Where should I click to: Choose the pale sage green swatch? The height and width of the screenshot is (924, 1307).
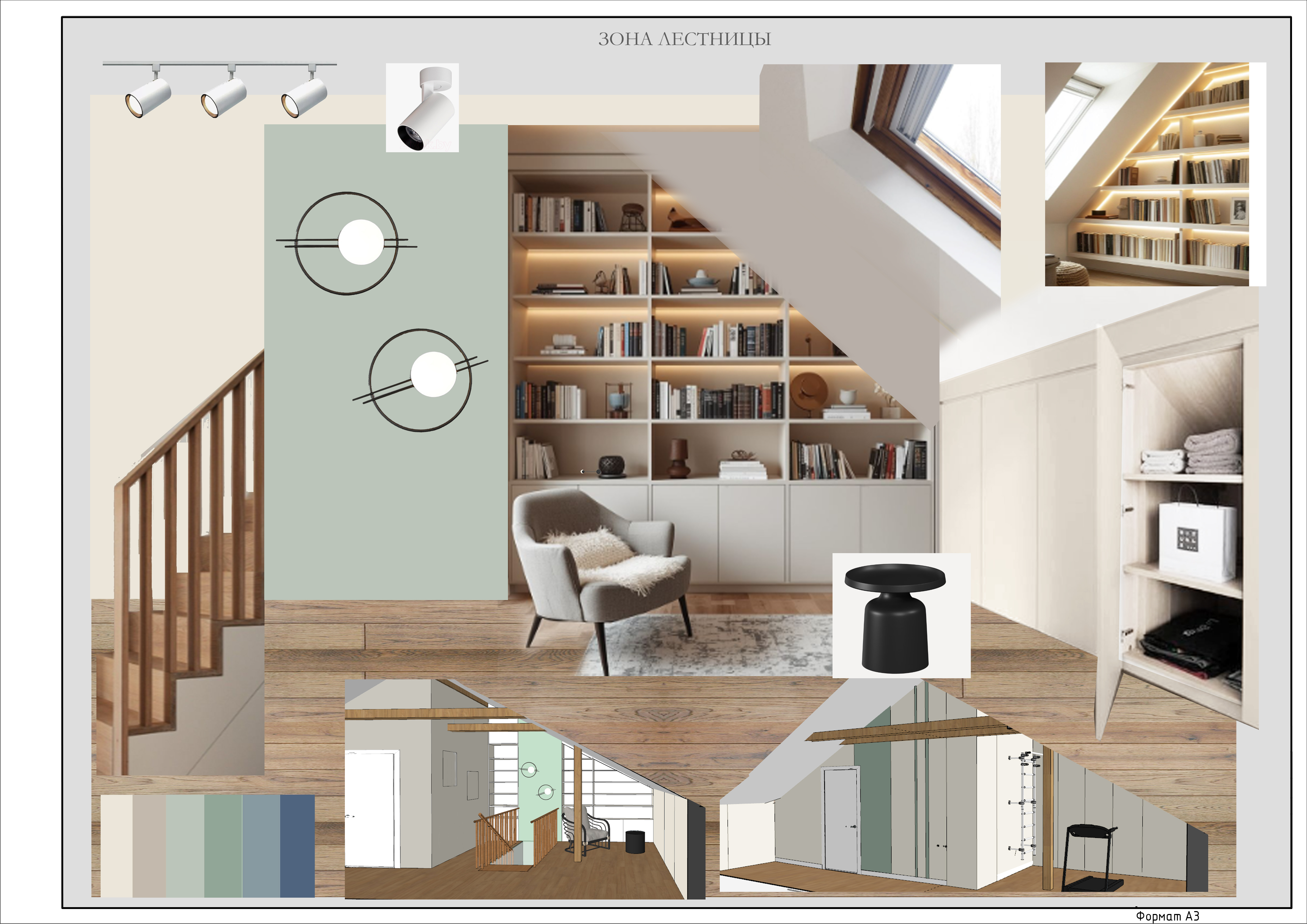185,846
